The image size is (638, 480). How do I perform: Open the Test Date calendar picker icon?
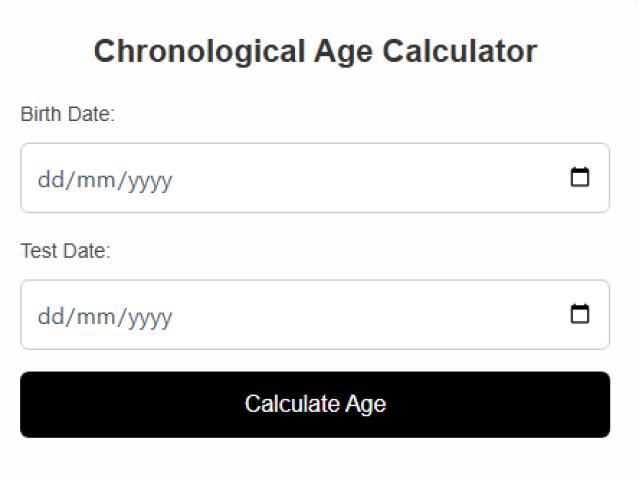point(579,315)
